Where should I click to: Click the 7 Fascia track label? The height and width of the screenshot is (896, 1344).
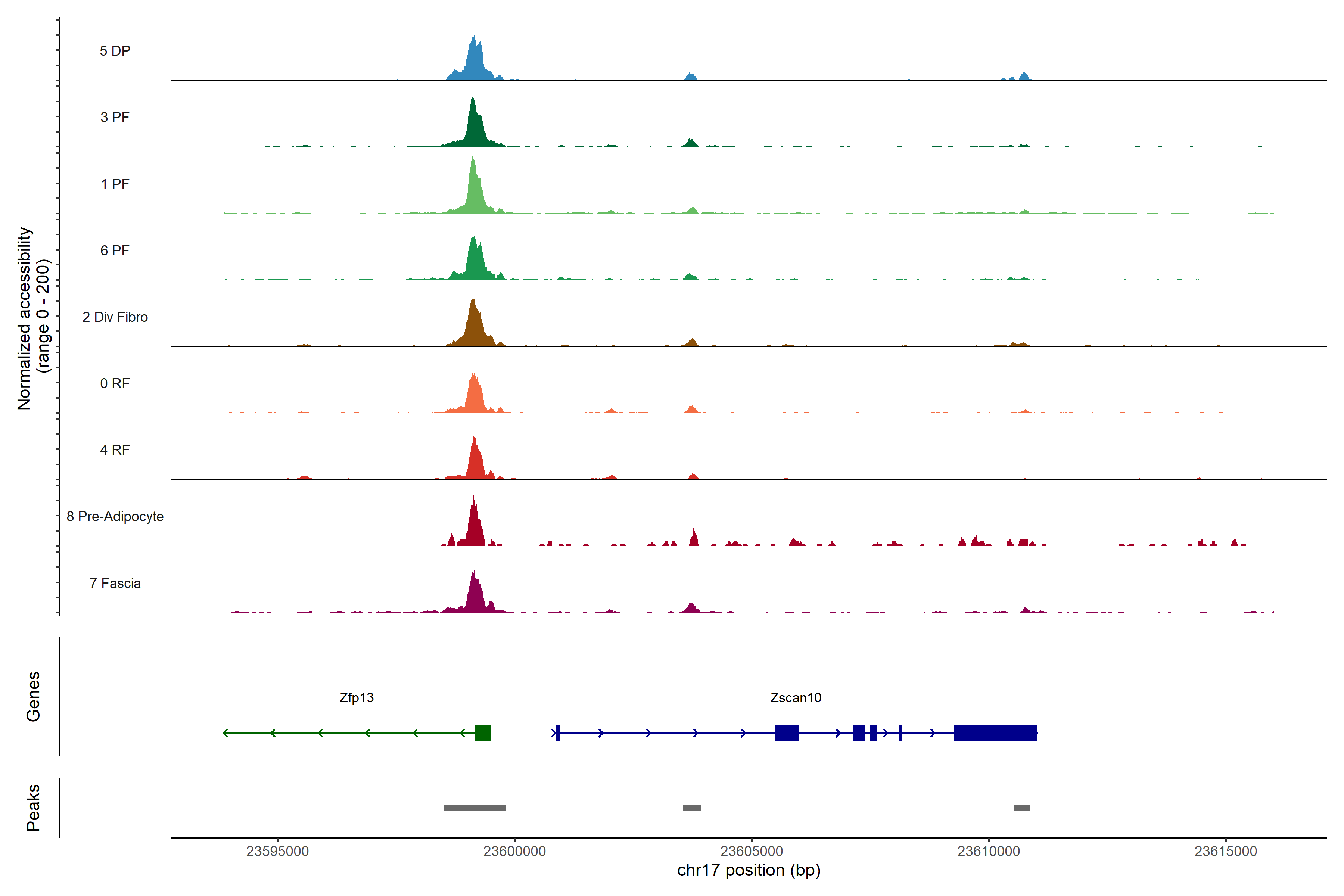point(115,584)
